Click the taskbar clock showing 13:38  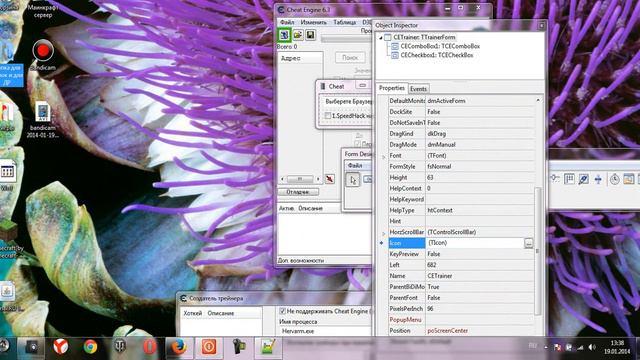click(x=617, y=347)
